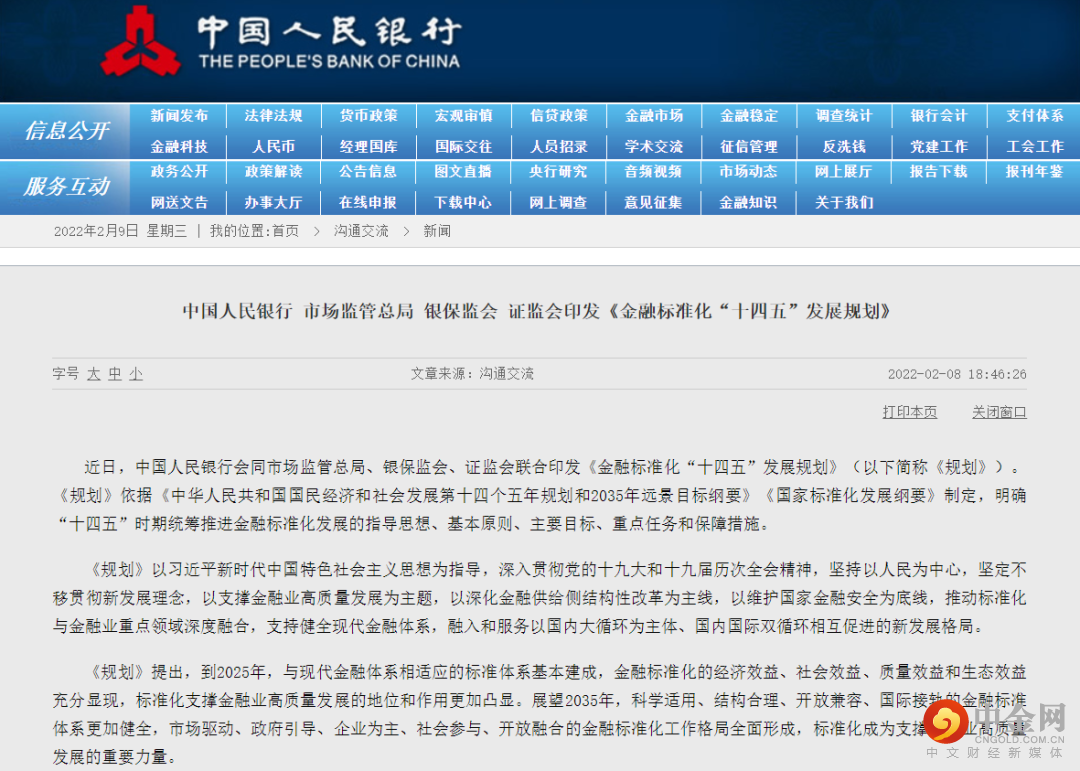Click the 意见征集 link
The height and width of the screenshot is (771, 1080).
[x=654, y=203]
